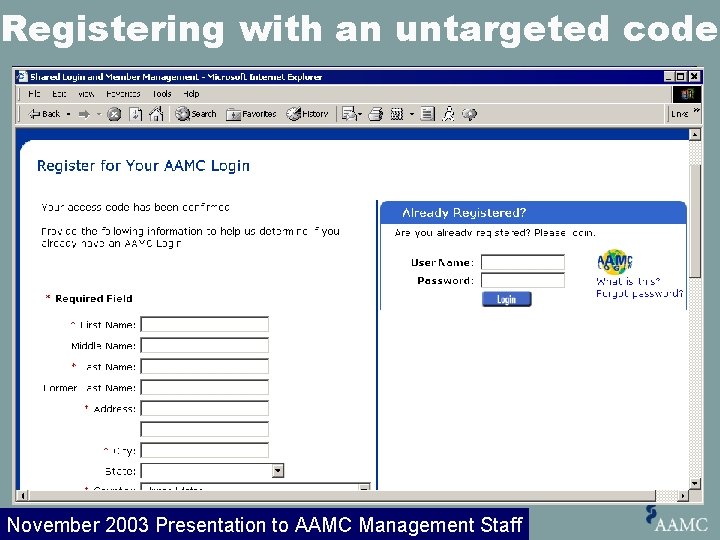Image resolution: width=720 pixels, height=540 pixels.
Task: Open the File menu
Action: point(34,94)
